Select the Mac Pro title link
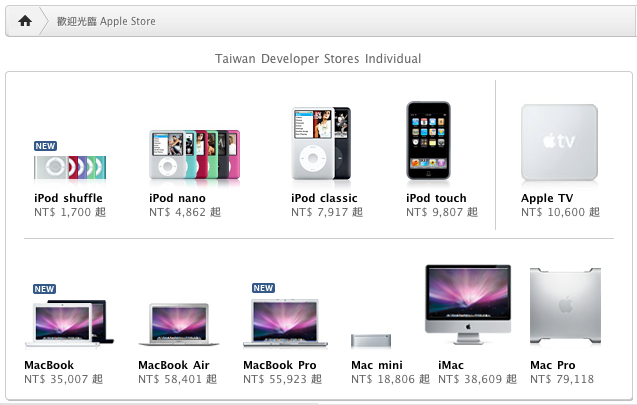This screenshot has height=405, width=637. pyautogui.click(x=552, y=365)
